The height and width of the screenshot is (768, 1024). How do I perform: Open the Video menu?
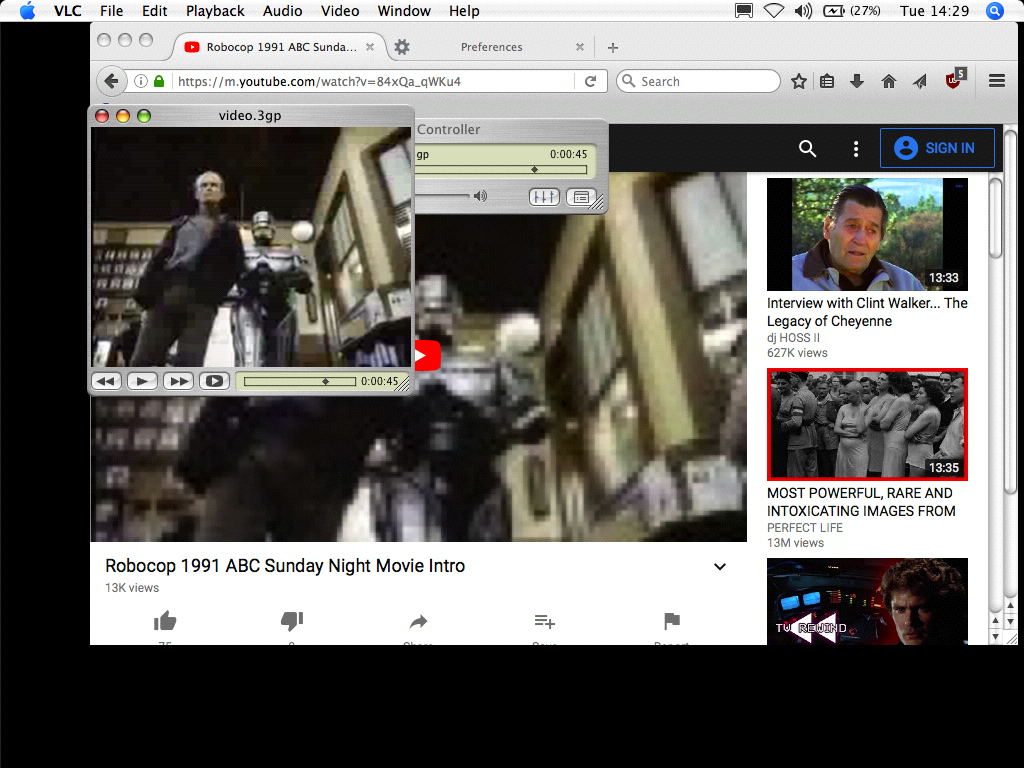[x=340, y=11]
